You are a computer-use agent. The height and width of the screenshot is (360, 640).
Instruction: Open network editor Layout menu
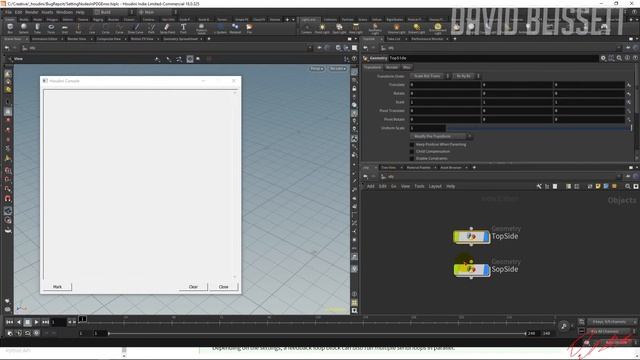[x=435, y=187]
